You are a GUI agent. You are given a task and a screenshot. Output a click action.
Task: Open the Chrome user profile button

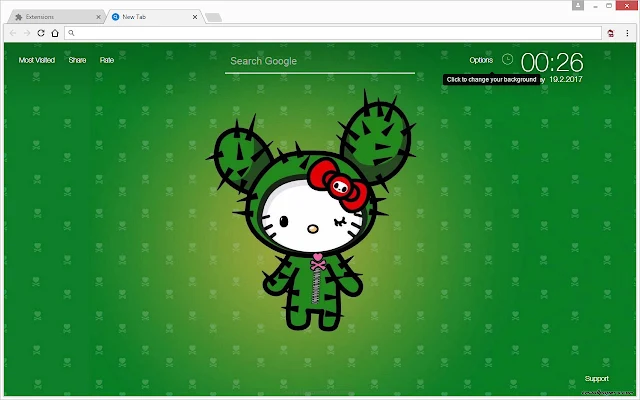(x=578, y=5)
